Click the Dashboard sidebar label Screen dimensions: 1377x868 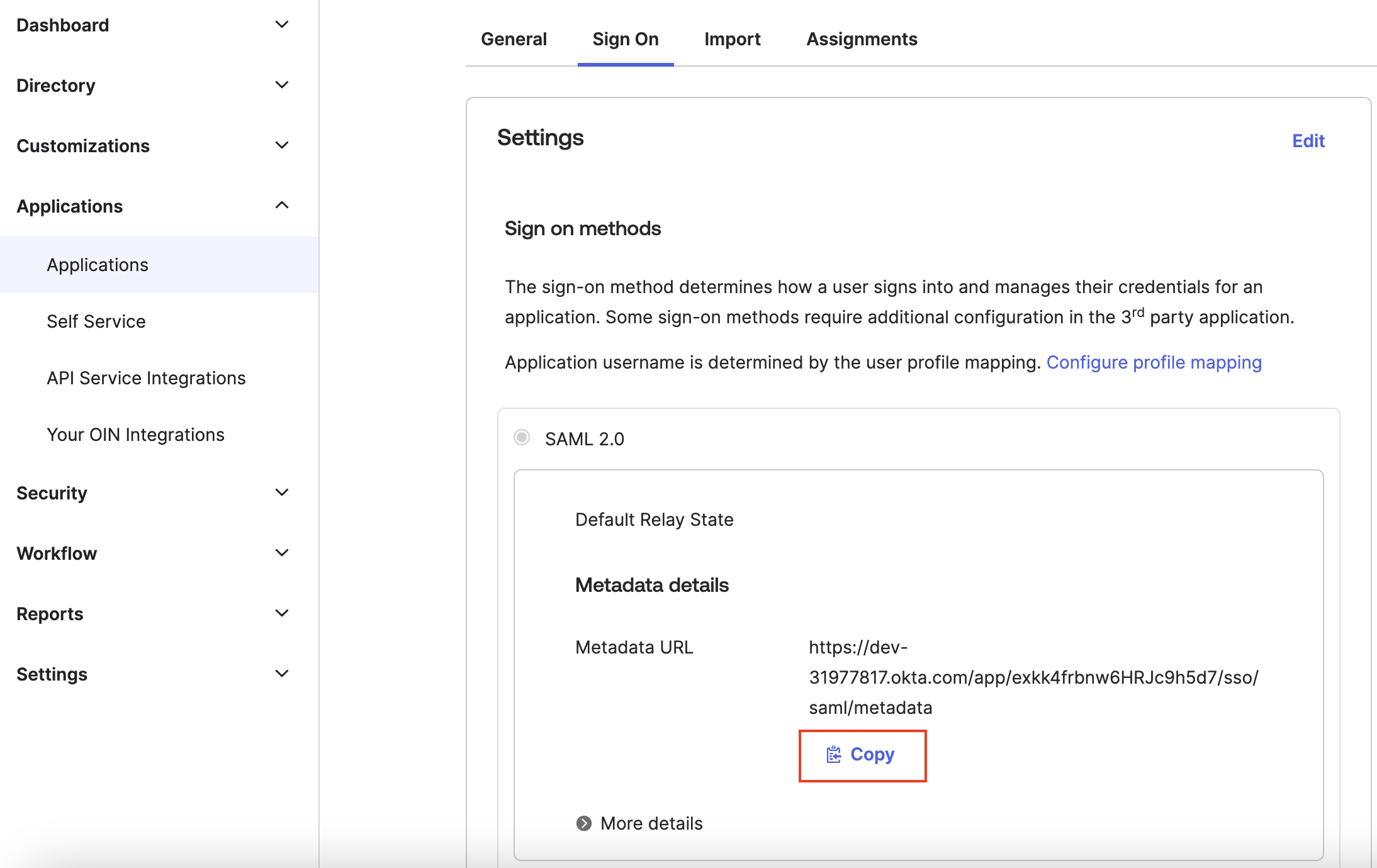click(63, 25)
